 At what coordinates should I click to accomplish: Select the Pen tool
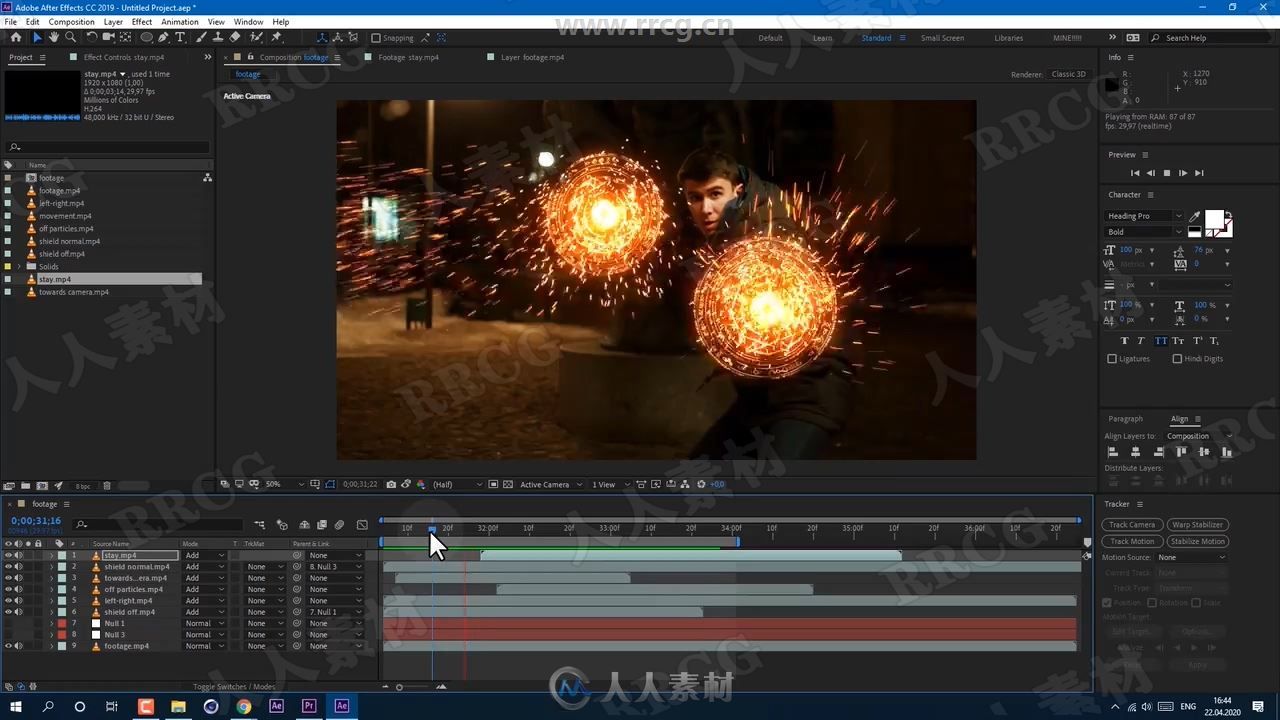click(x=164, y=37)
